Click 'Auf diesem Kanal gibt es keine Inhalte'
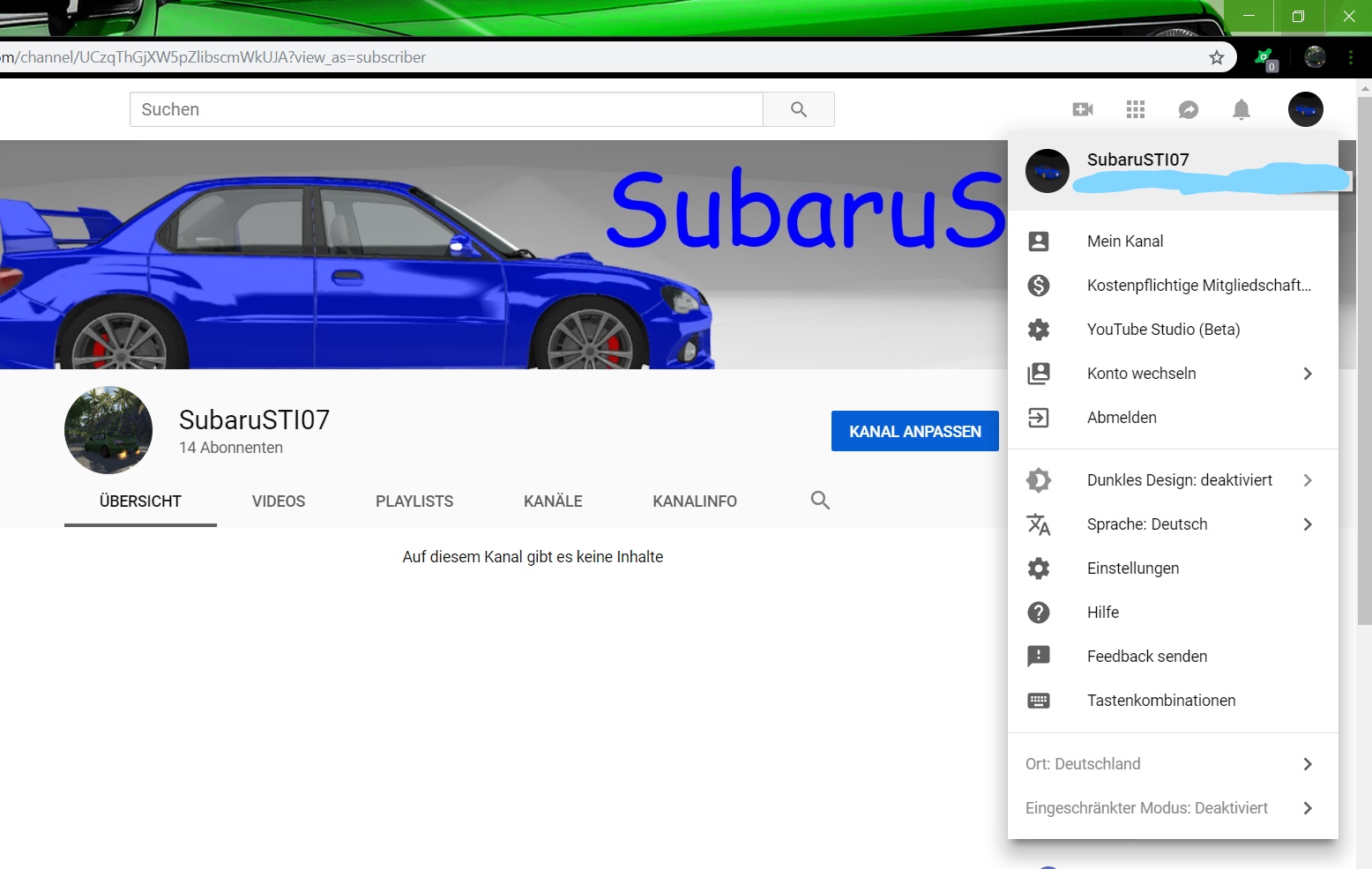1372x869 pixels. point(533,557)
